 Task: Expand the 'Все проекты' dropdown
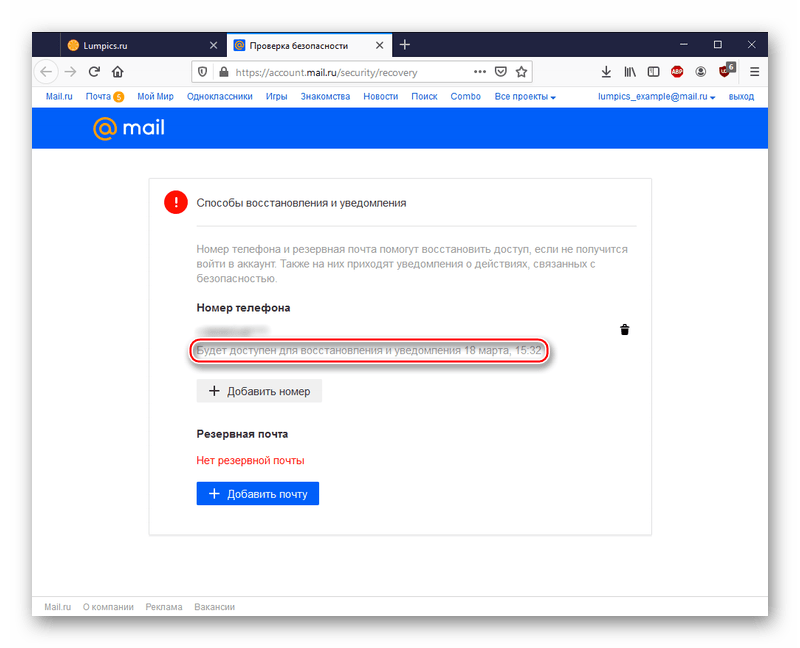pos(525,97)
